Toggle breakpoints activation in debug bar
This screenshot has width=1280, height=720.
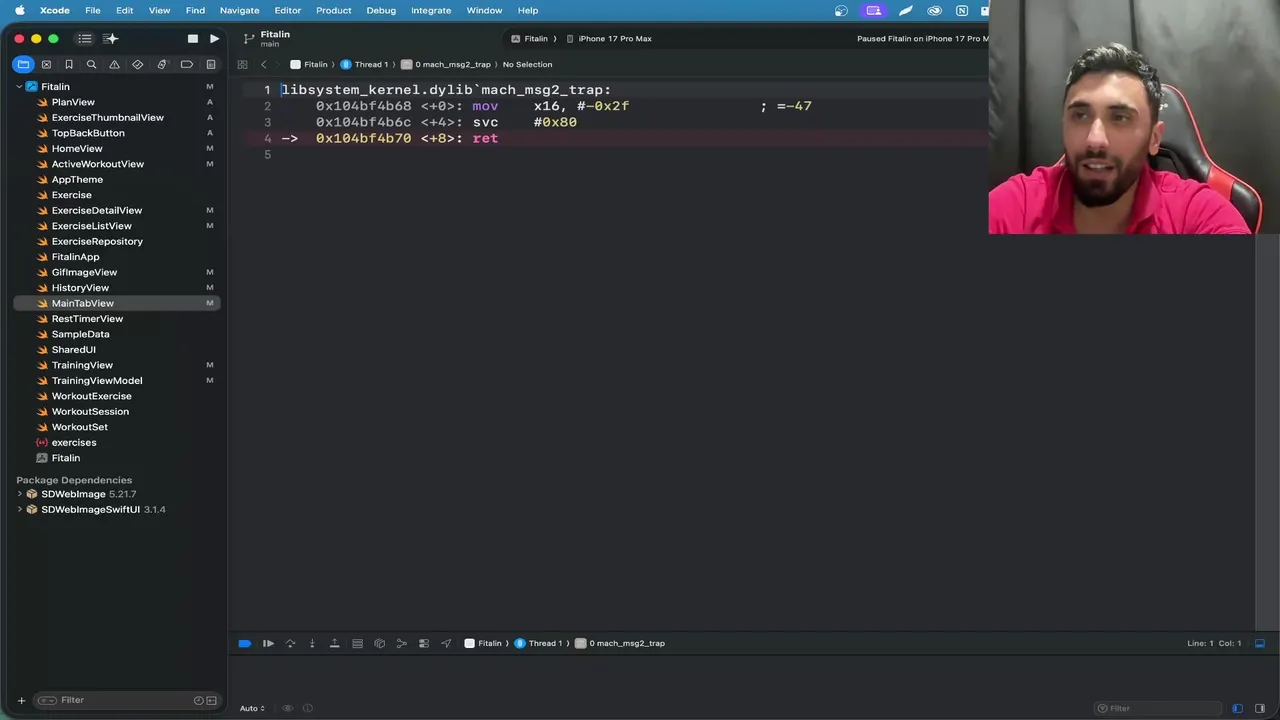click(x=245, y=643)
